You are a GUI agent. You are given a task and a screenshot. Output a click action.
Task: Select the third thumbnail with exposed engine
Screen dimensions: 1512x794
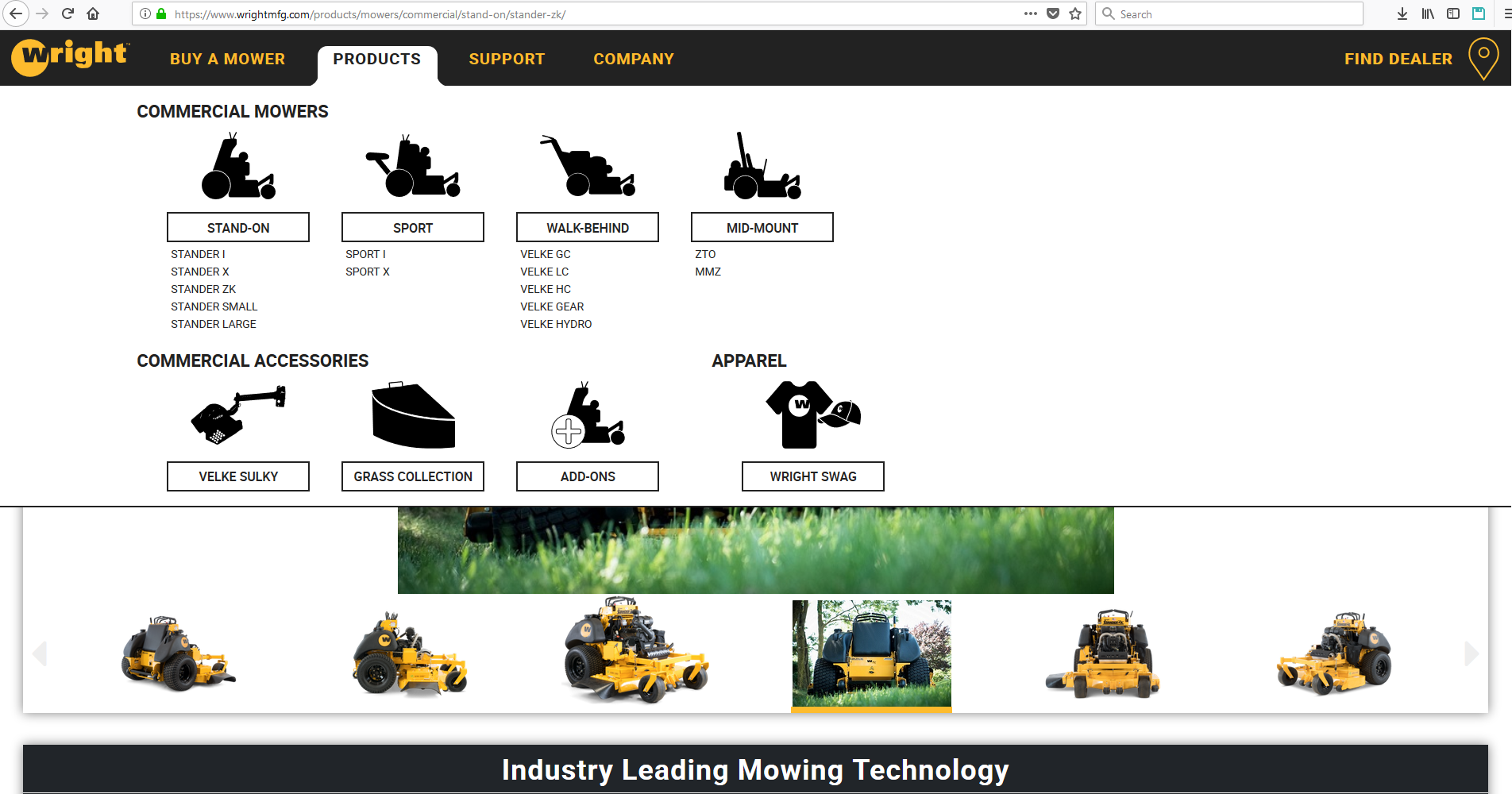(635, 651)
